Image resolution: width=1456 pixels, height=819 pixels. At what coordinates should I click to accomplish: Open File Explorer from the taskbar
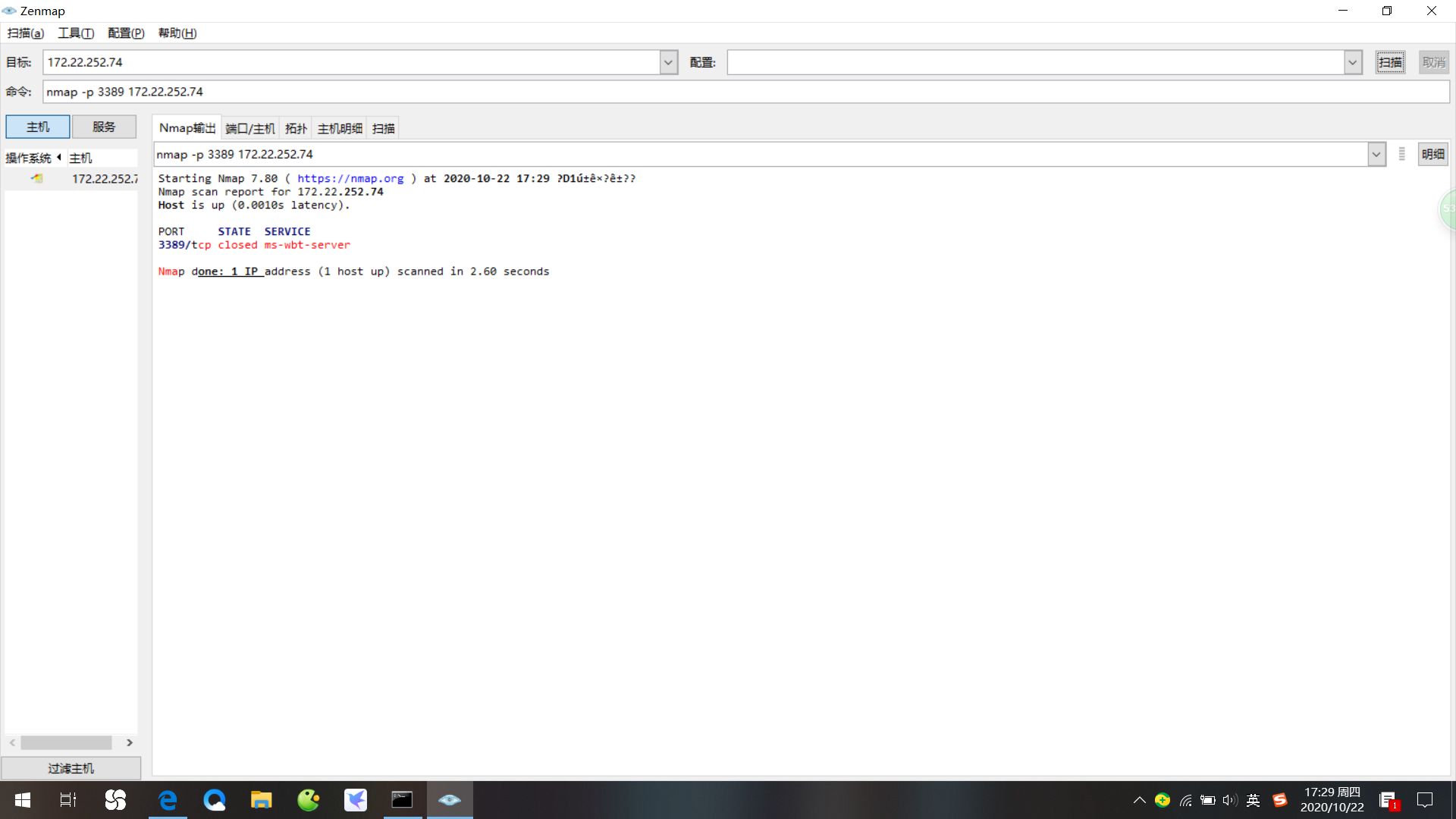coord(261,800)
